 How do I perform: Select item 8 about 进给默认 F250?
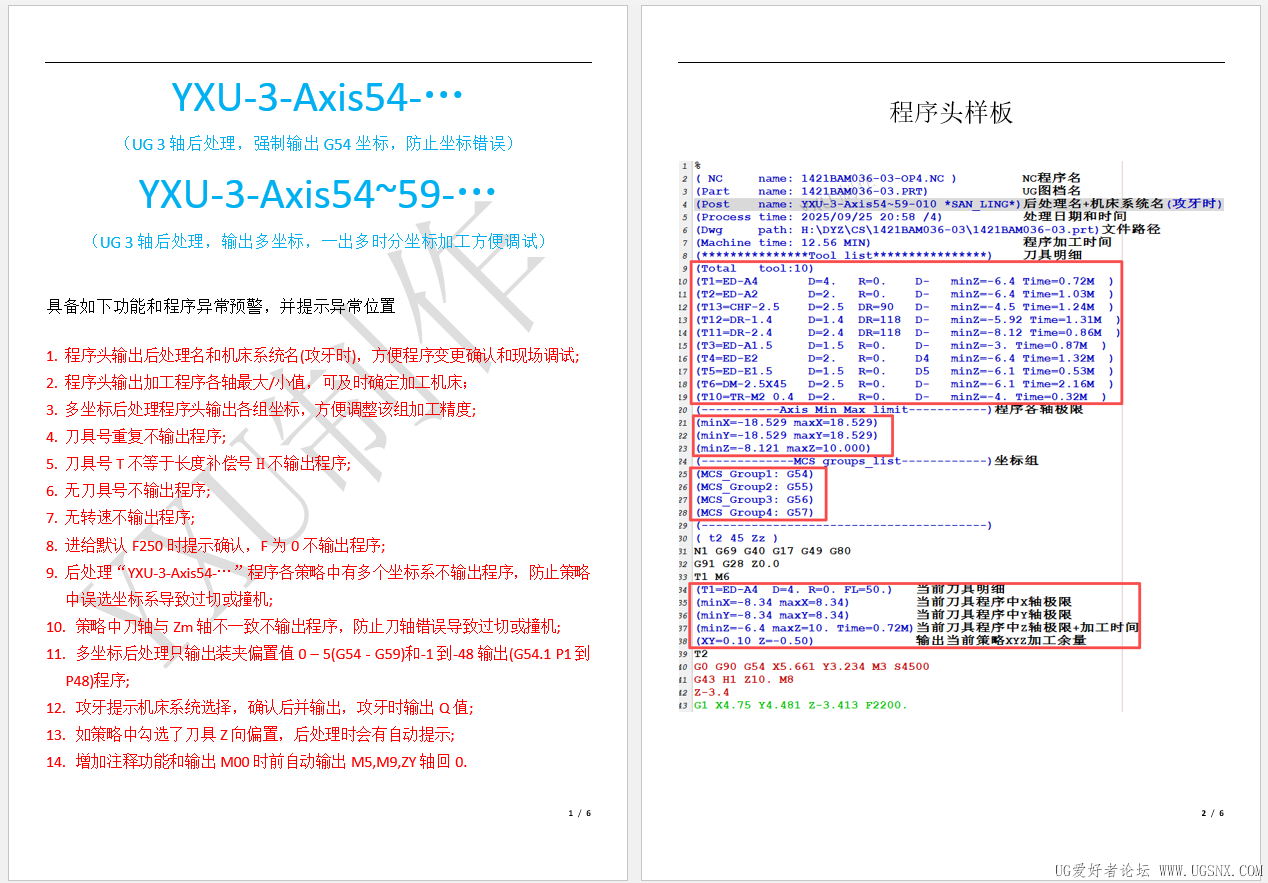tap(215, 545)
